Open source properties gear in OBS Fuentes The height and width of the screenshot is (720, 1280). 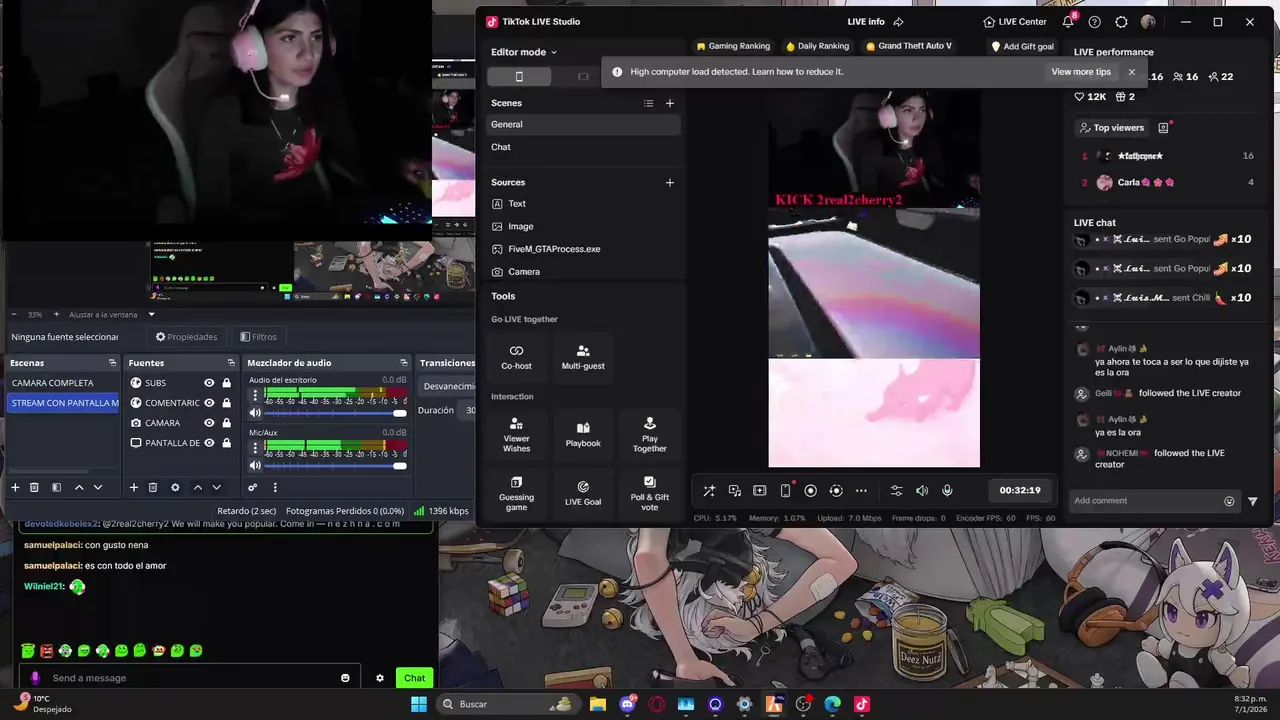click(175, 487)
